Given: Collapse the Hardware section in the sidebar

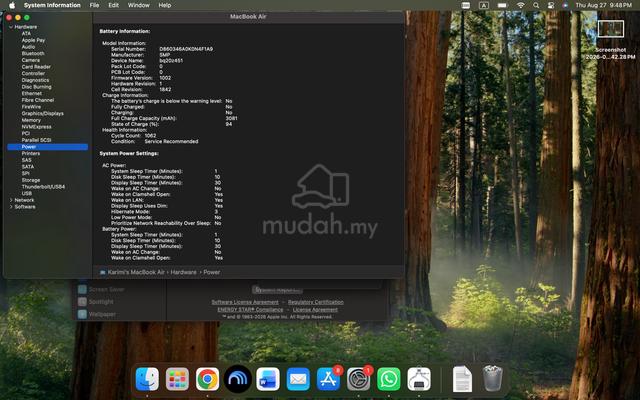Looking at the screenshot, I should (11, 27).
